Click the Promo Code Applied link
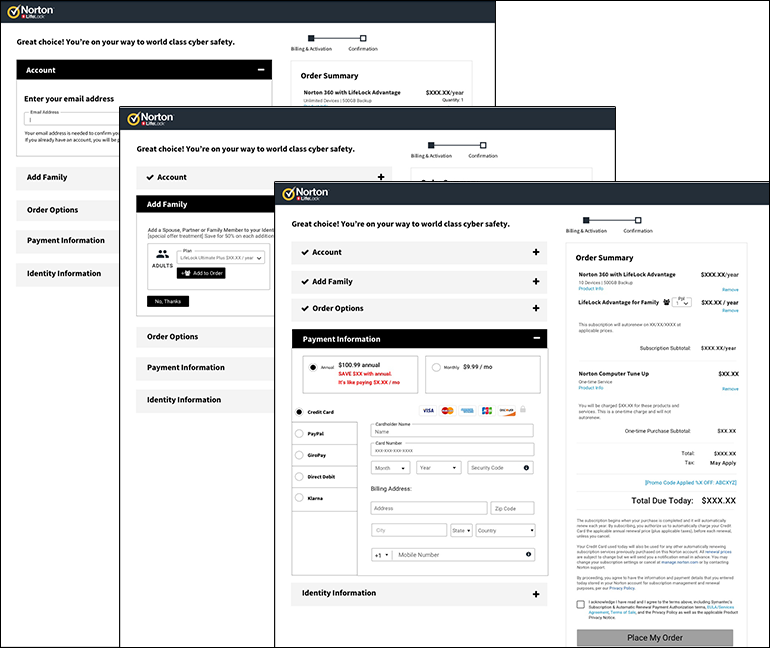This screenshot has height=648, width=770. tap(690, 483)
